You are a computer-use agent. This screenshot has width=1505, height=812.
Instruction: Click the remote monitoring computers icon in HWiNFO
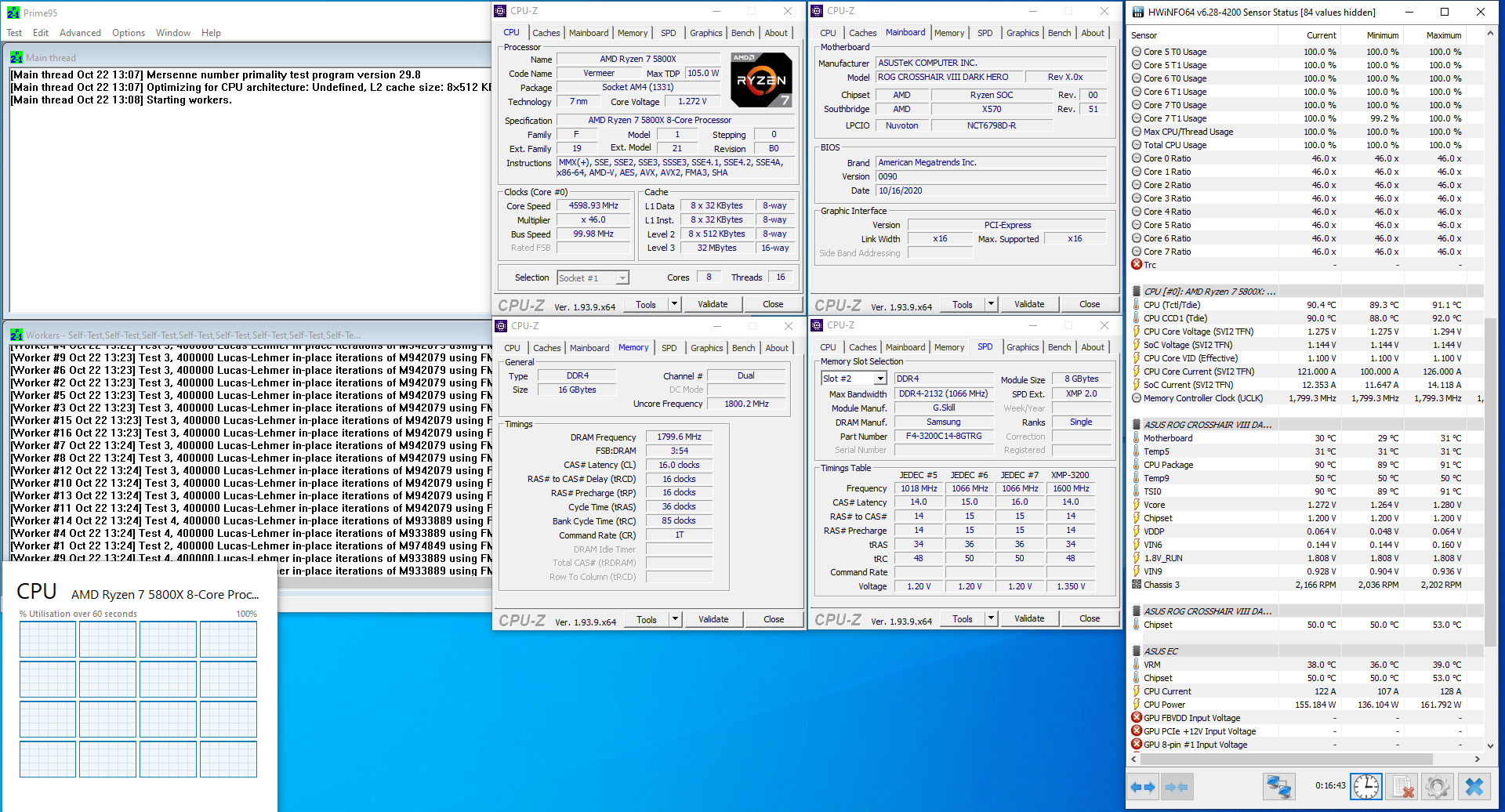point(1279,786)
